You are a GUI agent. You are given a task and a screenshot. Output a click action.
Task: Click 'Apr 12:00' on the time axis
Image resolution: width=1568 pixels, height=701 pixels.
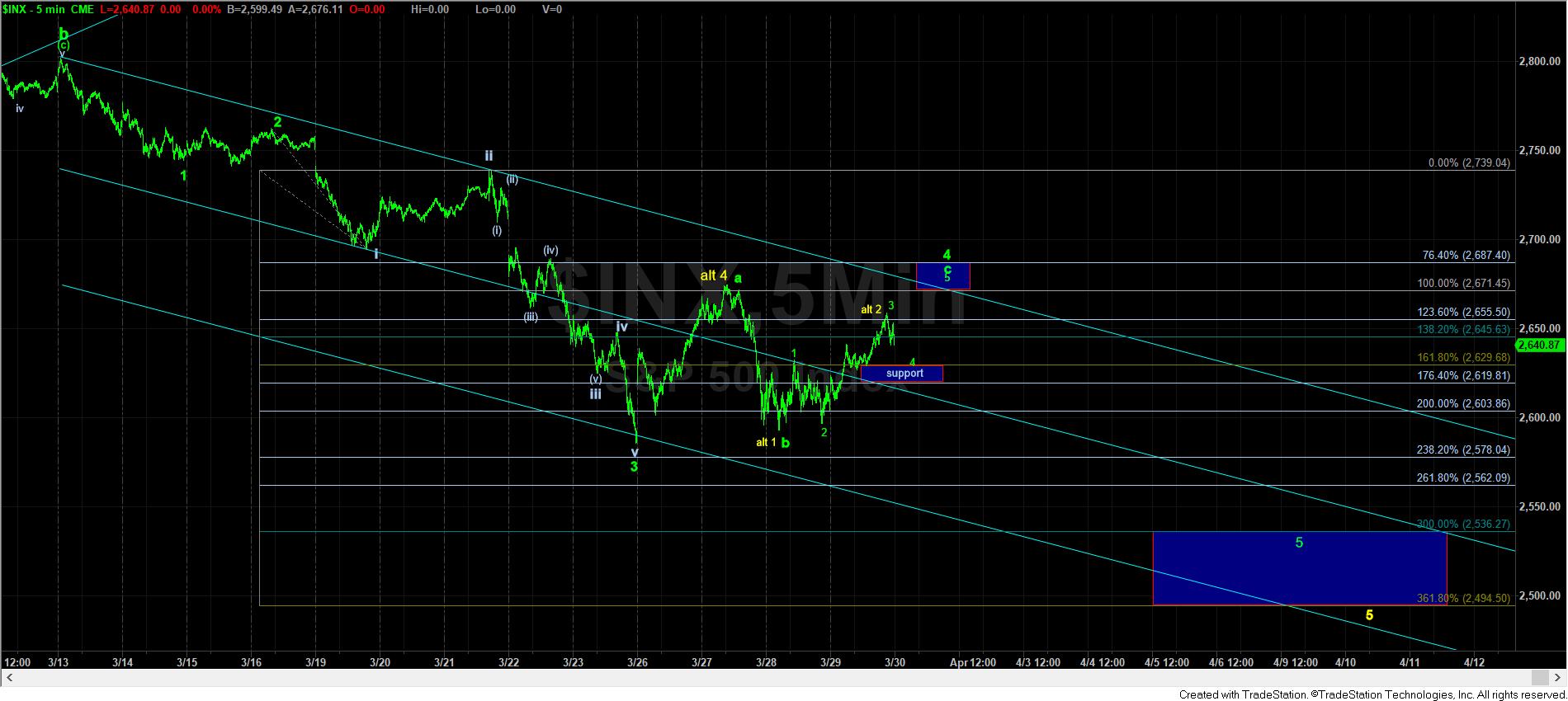[973, 662]
